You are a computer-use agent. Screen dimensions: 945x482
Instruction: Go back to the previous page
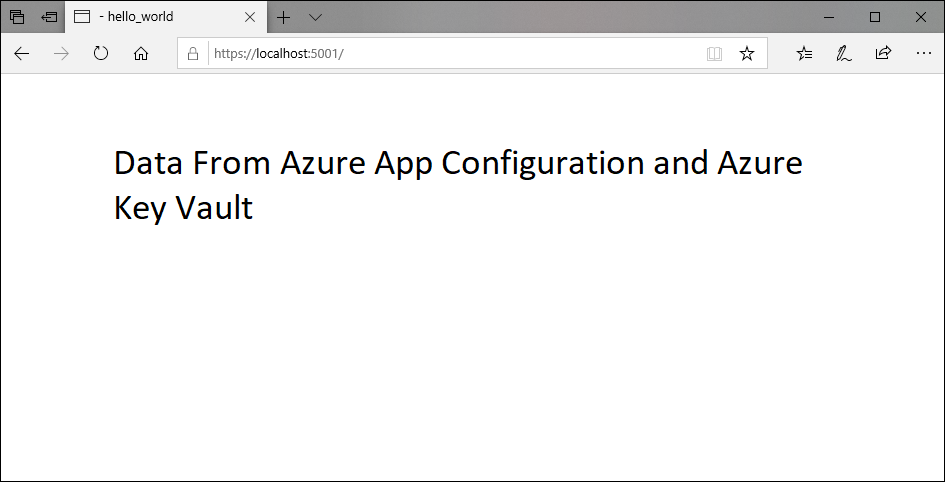tap(22, 54)
